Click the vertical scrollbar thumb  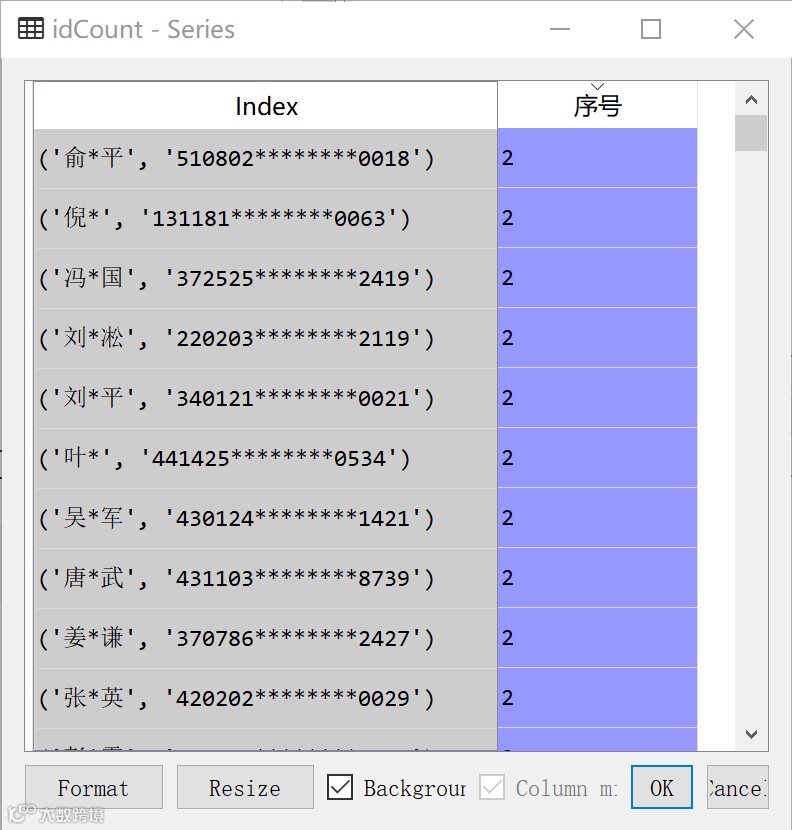point(751,133)
